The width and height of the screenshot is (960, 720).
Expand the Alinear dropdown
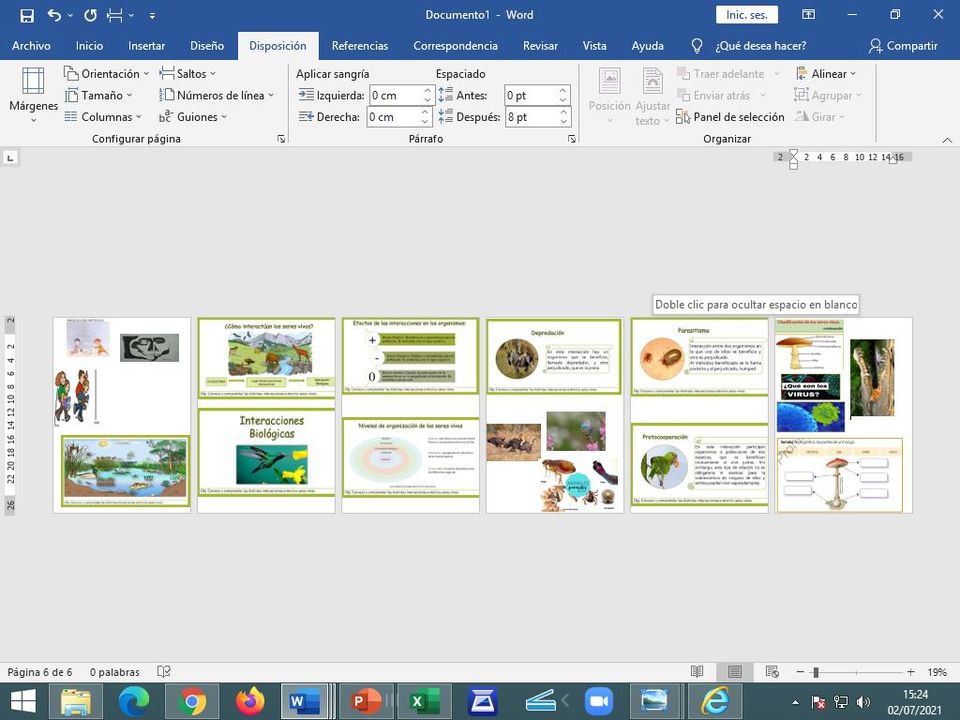[827, 74]
